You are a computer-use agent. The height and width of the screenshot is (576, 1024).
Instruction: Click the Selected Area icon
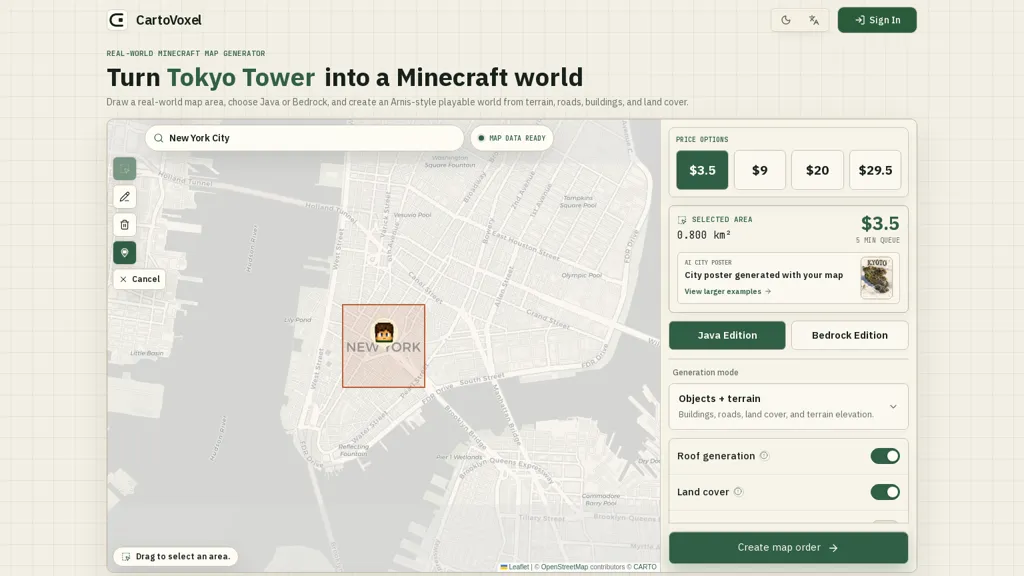682,220
